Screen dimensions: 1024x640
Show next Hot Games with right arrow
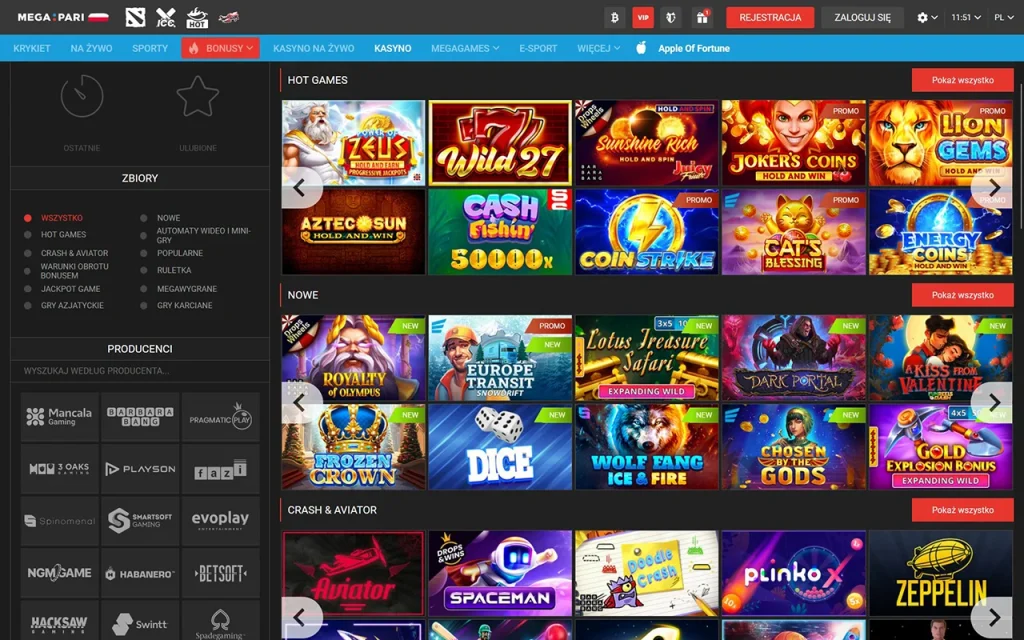(x=993, y=188)
